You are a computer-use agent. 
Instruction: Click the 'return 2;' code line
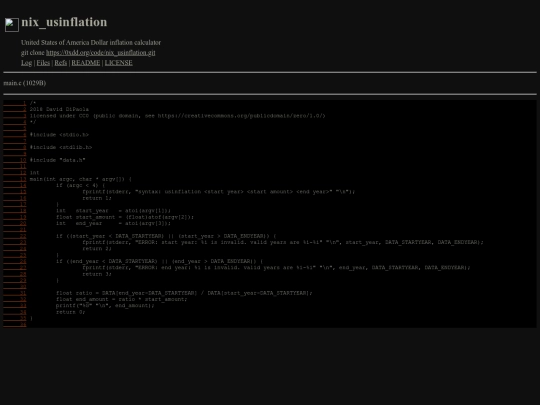pyautogui.click(x=97, y=249)
